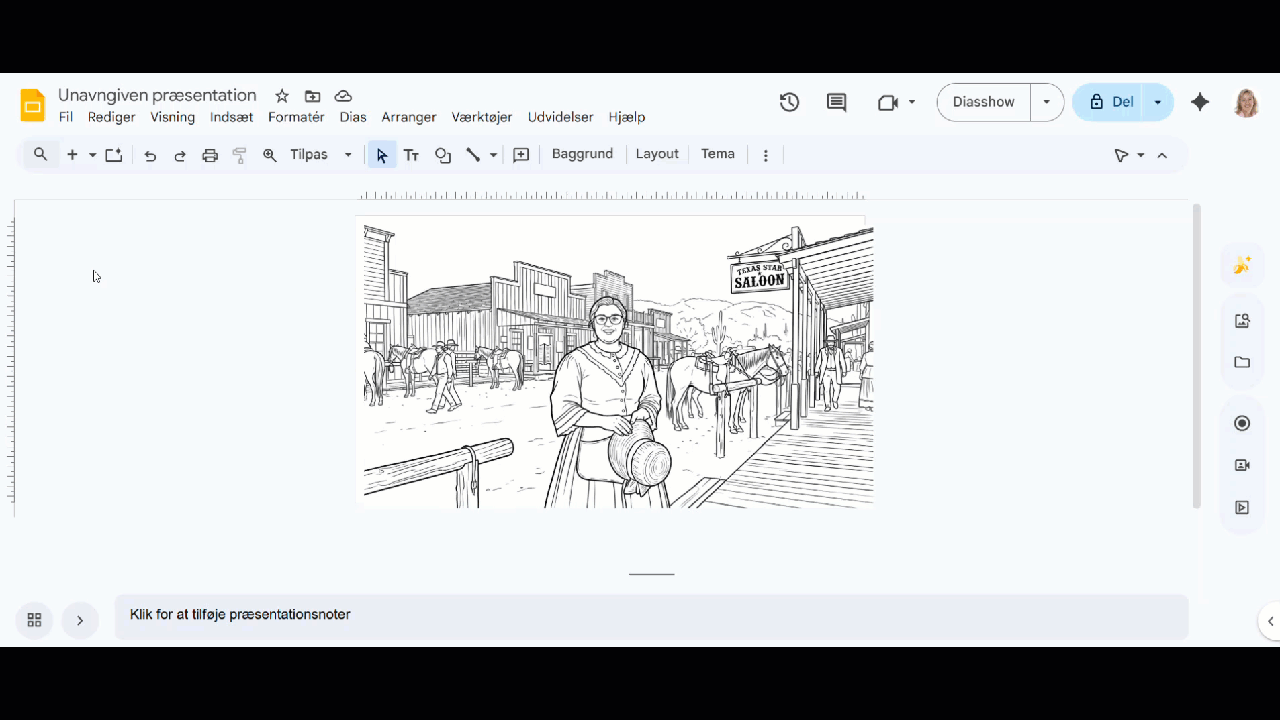Expand the Tilpas zoom dropdown
1280x720 pixels.
[348, 155]
